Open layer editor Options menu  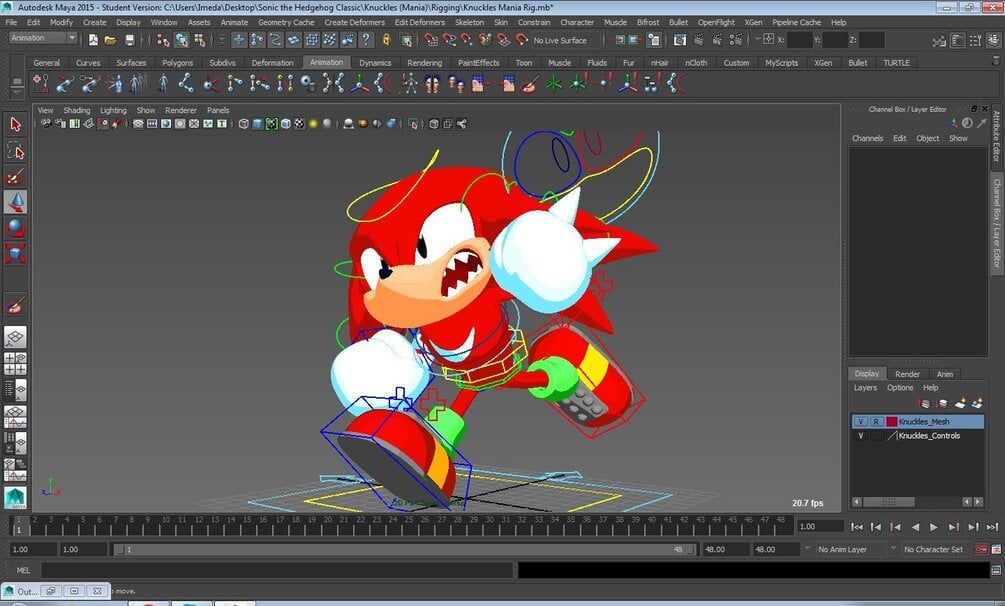click(900, 387)
